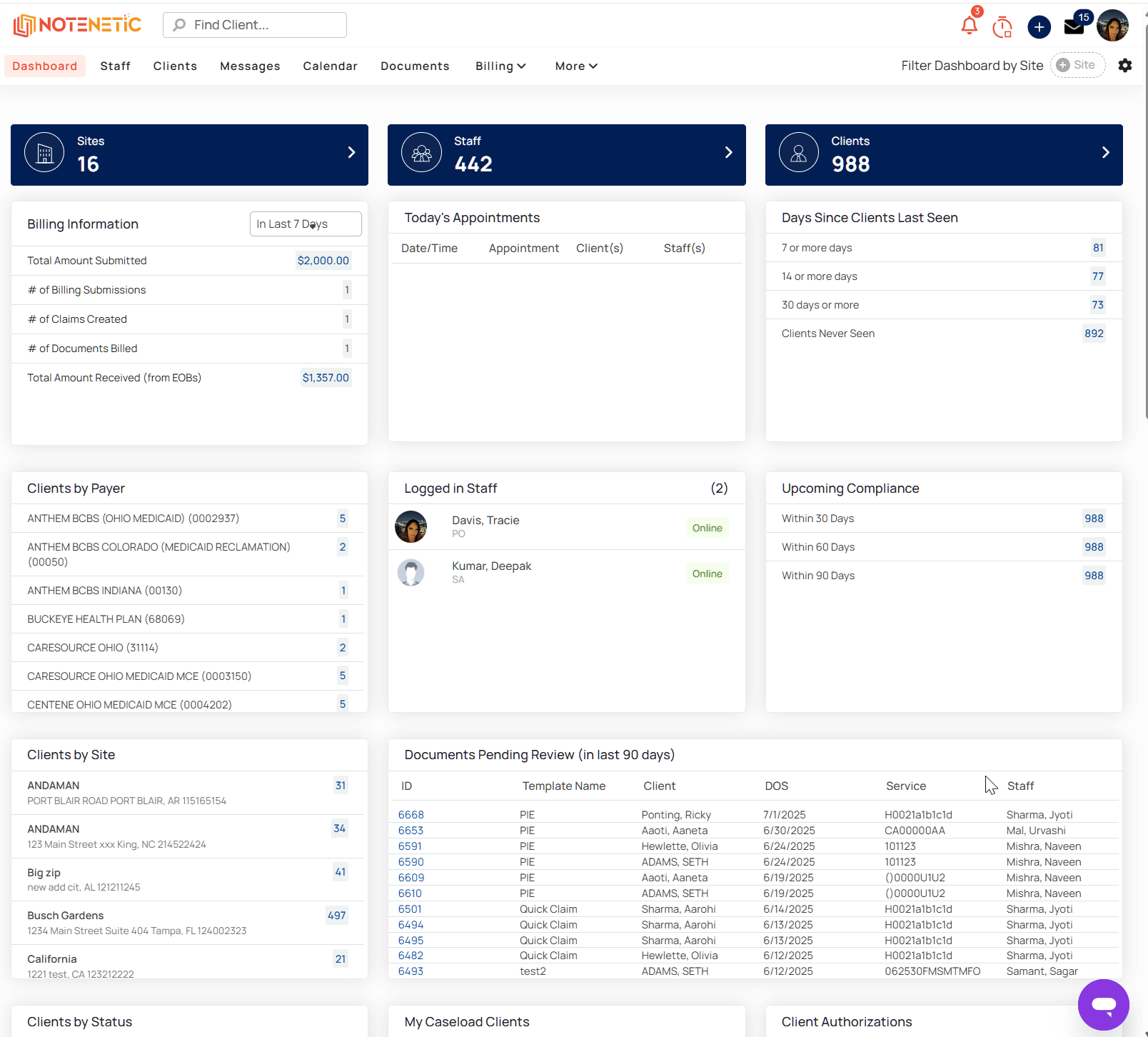The height and width of the screenshot is (1037, 1148).
Task: Open the In Last 7 Days dropdown
Action: click(x=306, y=224)
